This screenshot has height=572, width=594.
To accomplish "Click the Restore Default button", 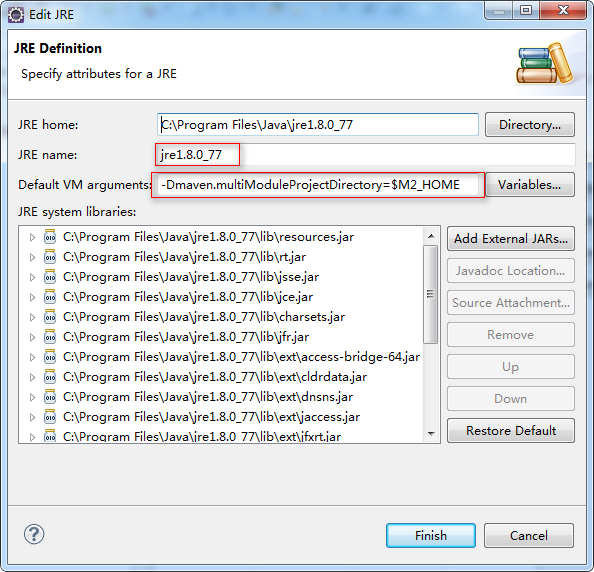I will pos(511,431).
